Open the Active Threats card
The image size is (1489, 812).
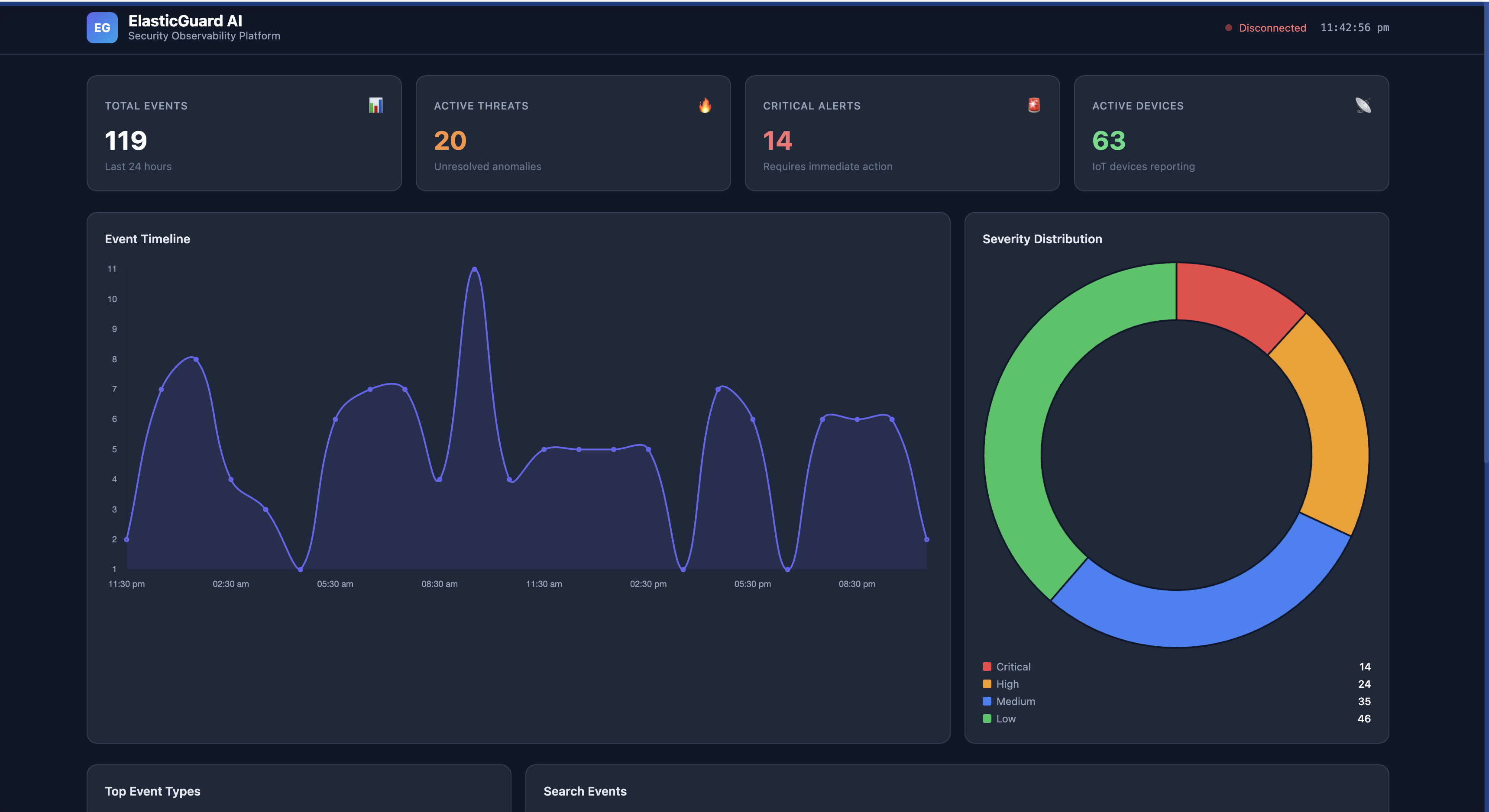click(572, 133)
